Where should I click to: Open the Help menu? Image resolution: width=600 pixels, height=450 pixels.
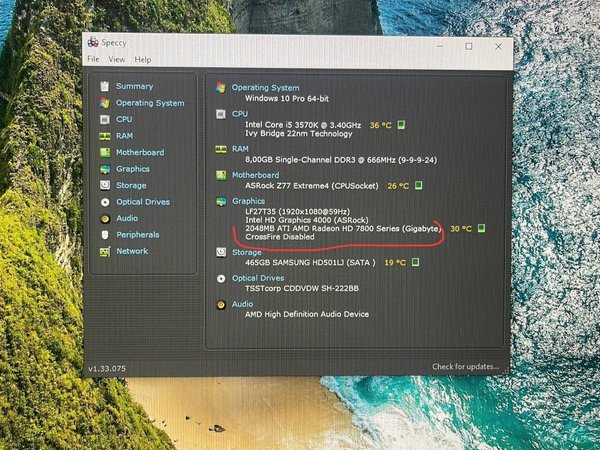point(143,60)
